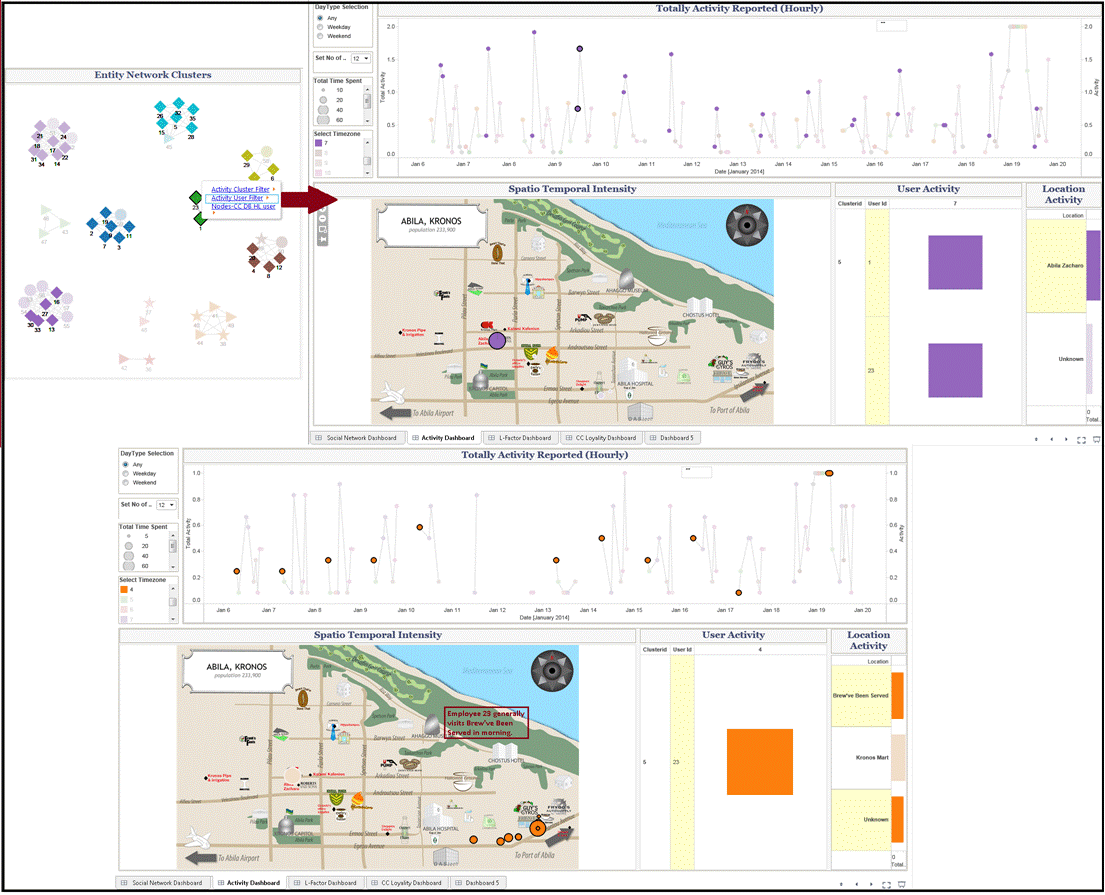This screenshot has height=895, width=1105.
Task: Click the large orange target marker on lower map
Action: point(538,827)
